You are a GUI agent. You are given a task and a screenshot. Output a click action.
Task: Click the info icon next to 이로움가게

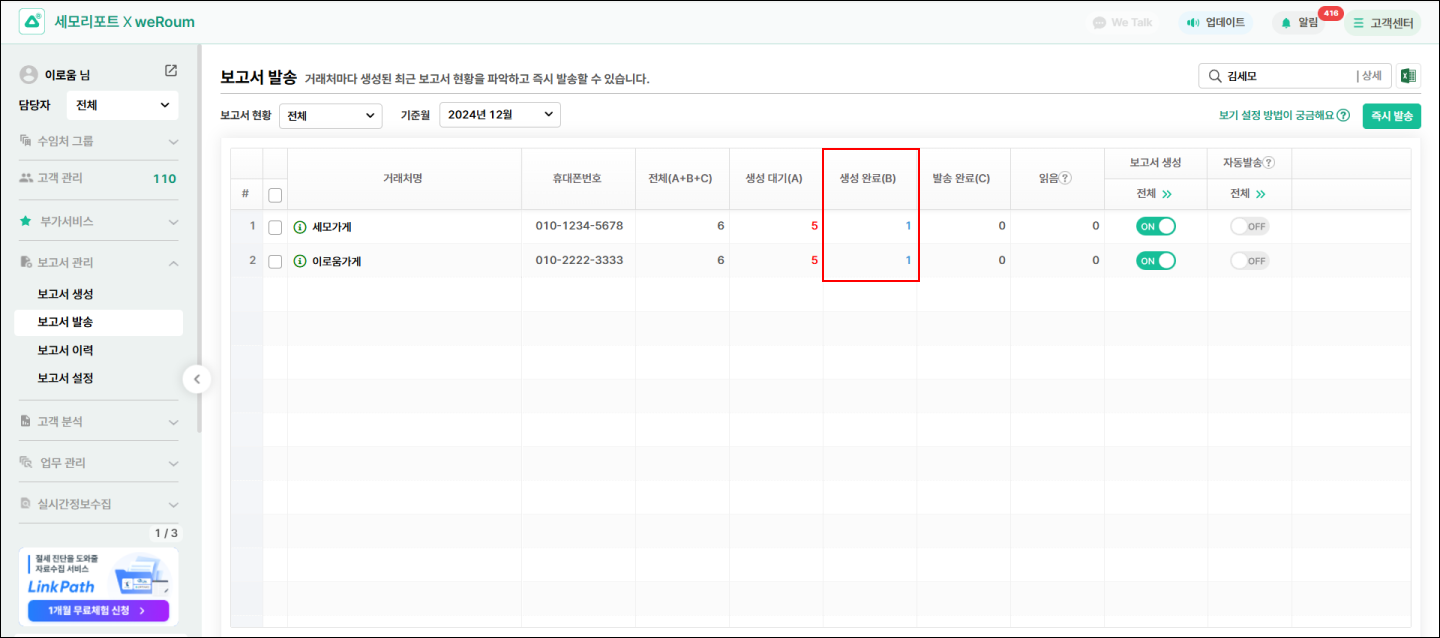[x=299, y=261]
